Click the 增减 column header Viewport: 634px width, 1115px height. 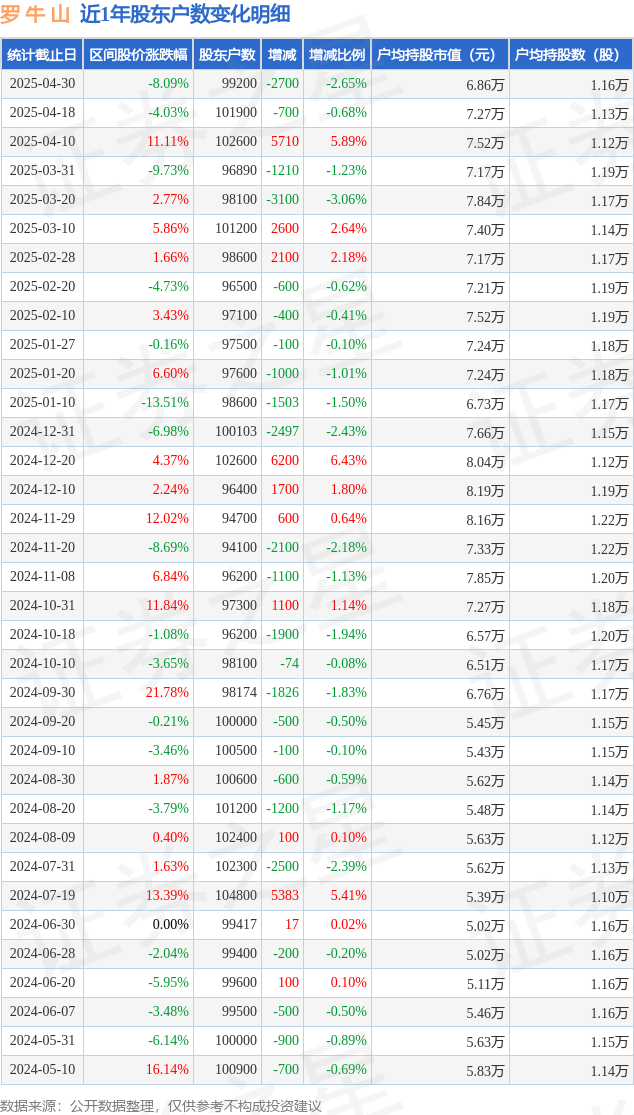click(x=282, y=55)
